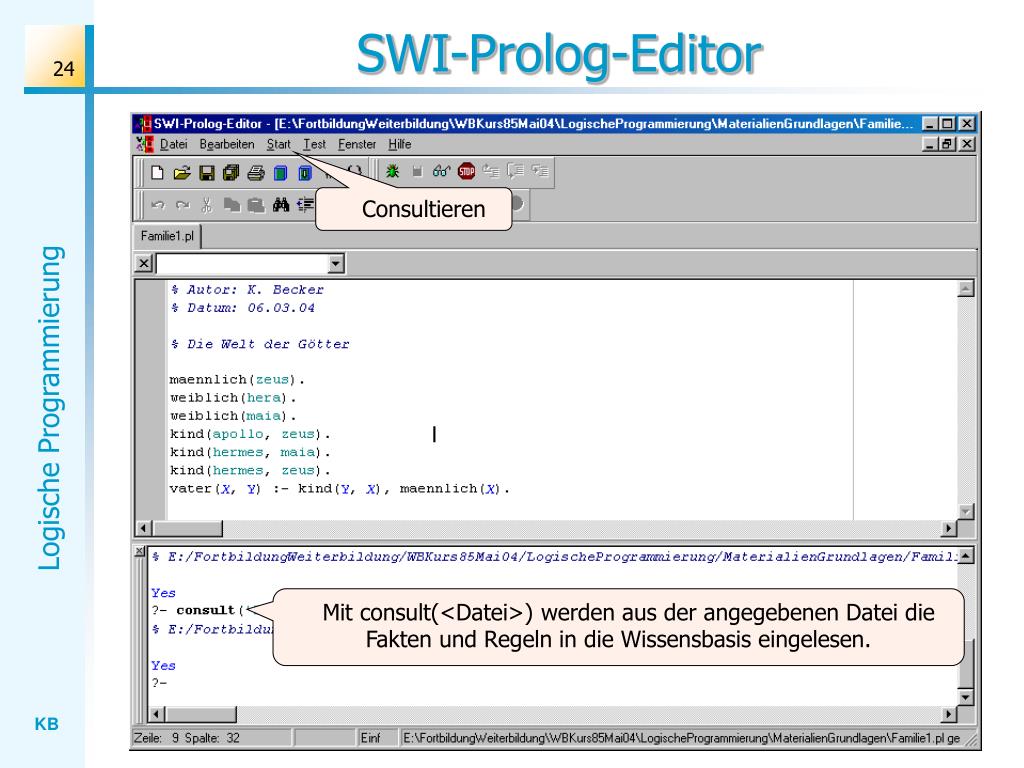Screen dimensions: 1024x768
Task: Minimize the inner document window
Action: (x=930, y=144)
